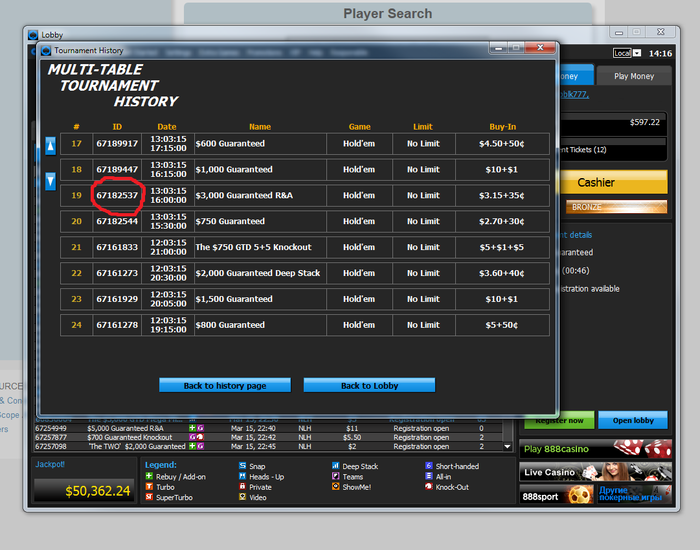The width and height of the screenshot is (700, 550).
Task: Click the Open lobby button
Action: point(633,420)
